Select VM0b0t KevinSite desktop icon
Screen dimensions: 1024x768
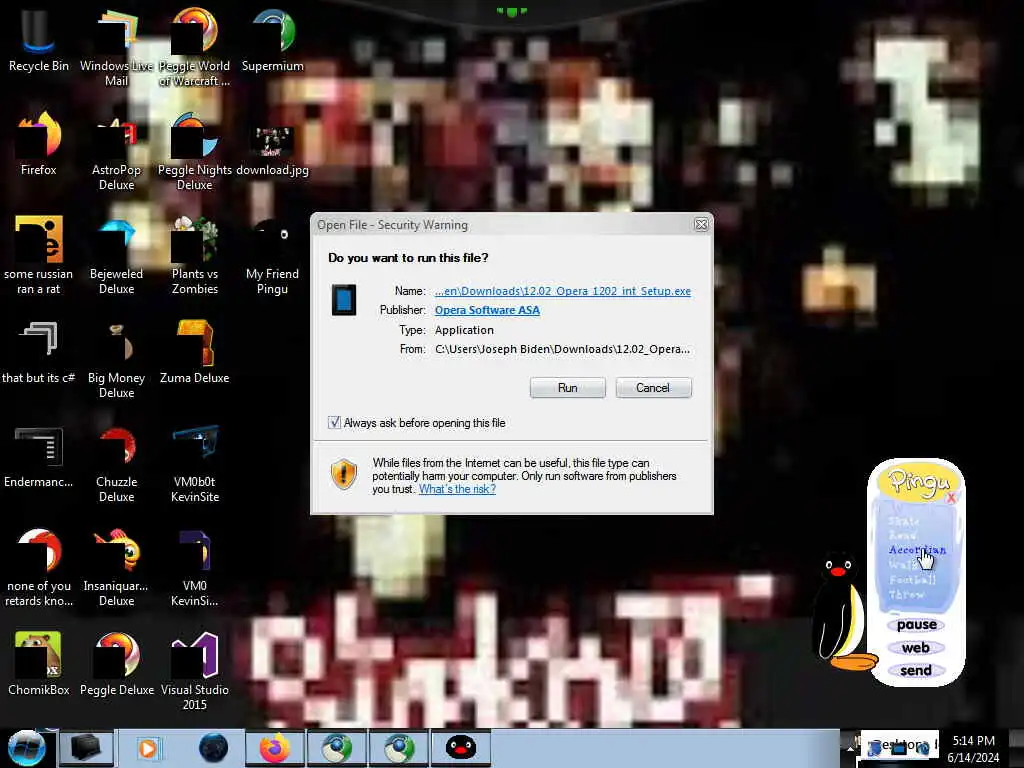[194, 464]
